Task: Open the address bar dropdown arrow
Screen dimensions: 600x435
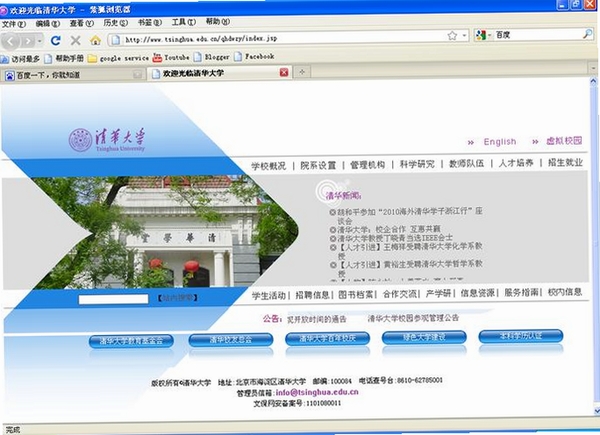Action: point(464,36)
